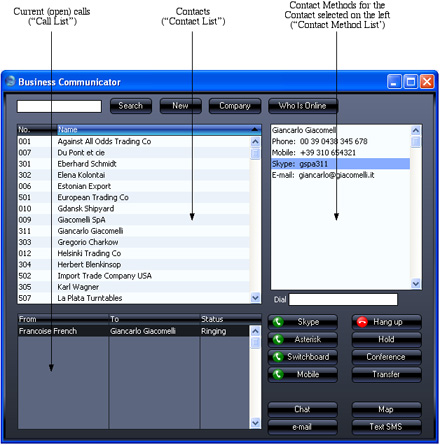
Task: Click scroll-down arrow in call list
Action: (255, 423)
